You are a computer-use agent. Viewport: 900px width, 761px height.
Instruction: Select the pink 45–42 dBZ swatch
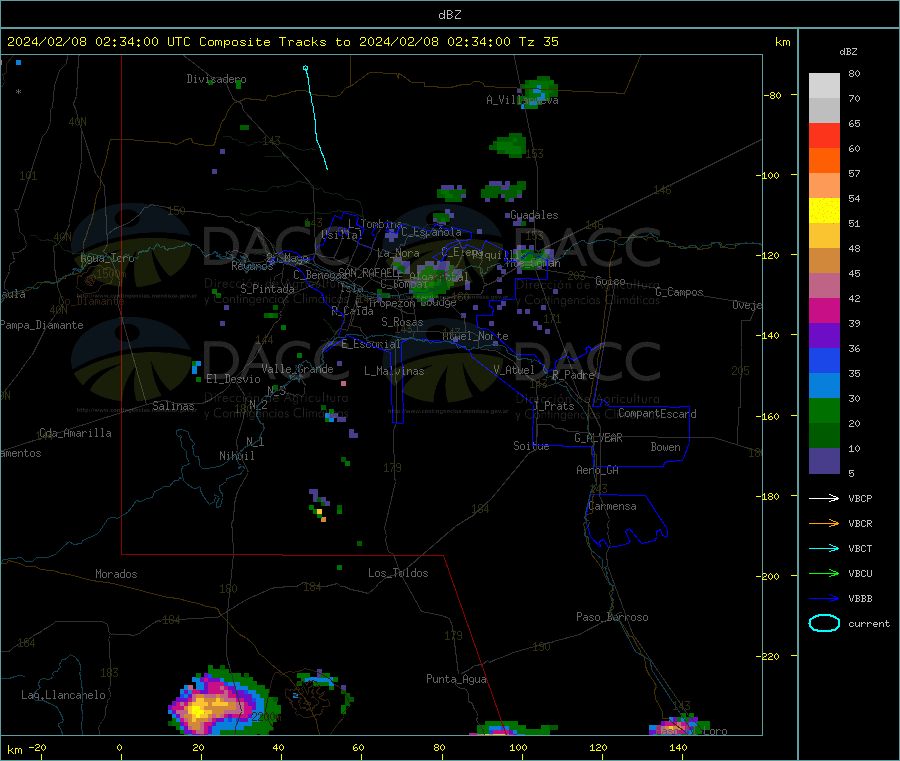[x=824, y=286]
